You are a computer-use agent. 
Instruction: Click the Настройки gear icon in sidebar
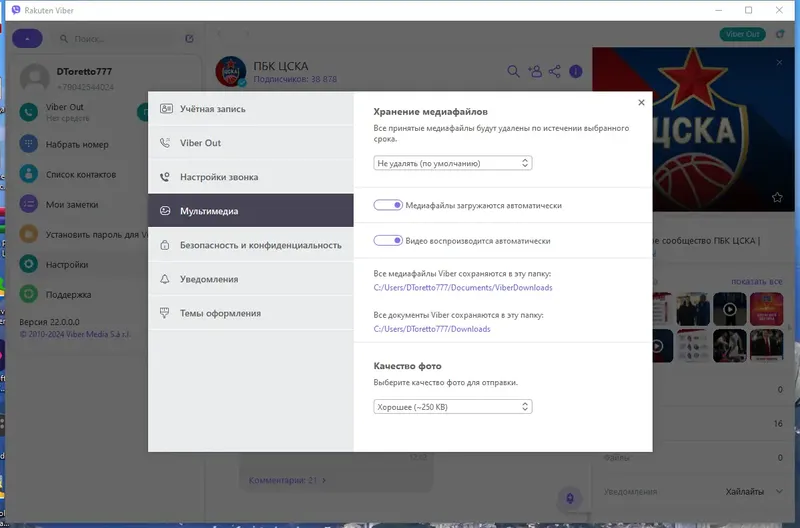point(29,264)
